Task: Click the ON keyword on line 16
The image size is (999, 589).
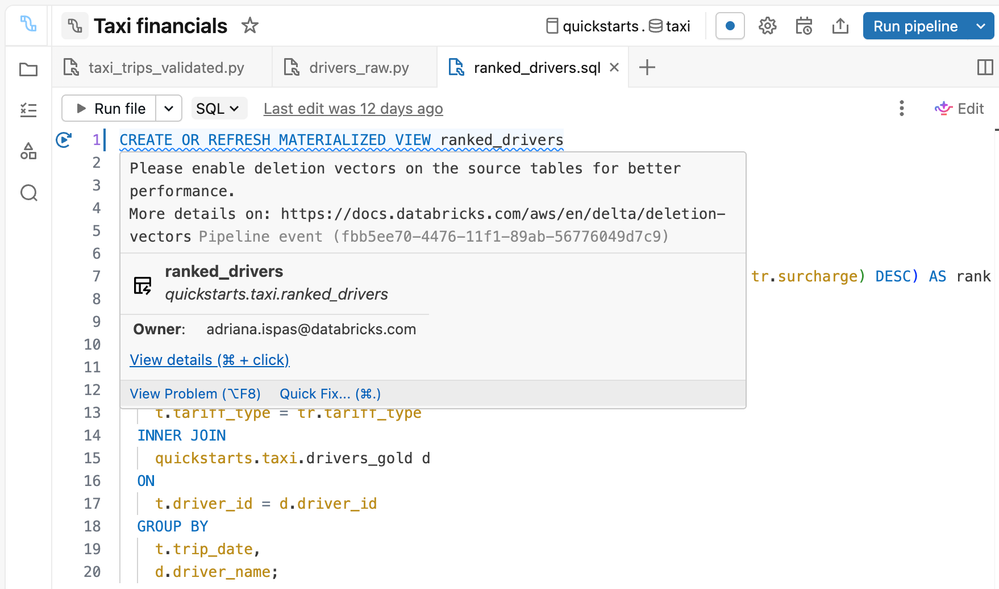Action: point(146,481)
